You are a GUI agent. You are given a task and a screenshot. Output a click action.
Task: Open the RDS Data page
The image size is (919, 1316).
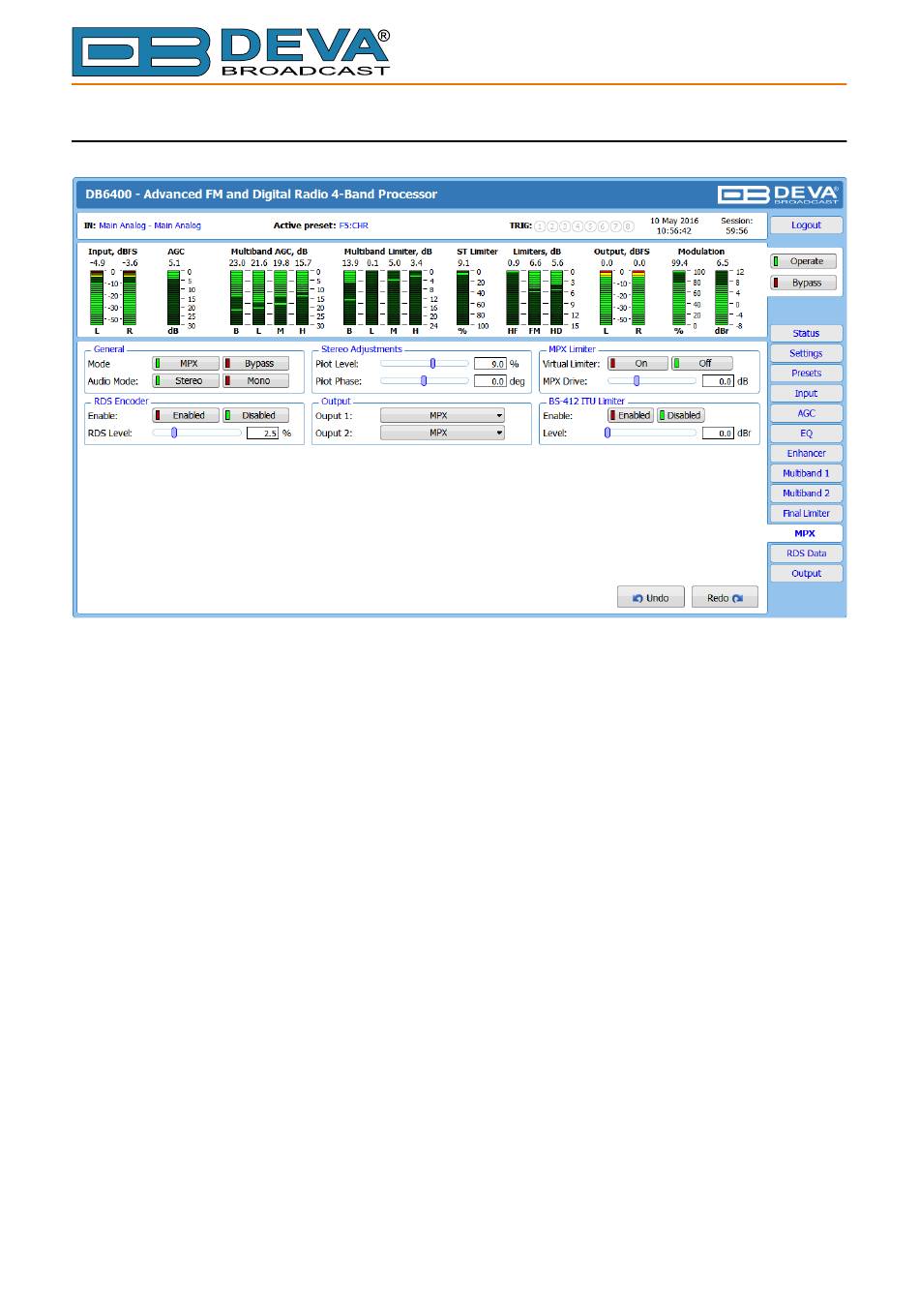806,553
